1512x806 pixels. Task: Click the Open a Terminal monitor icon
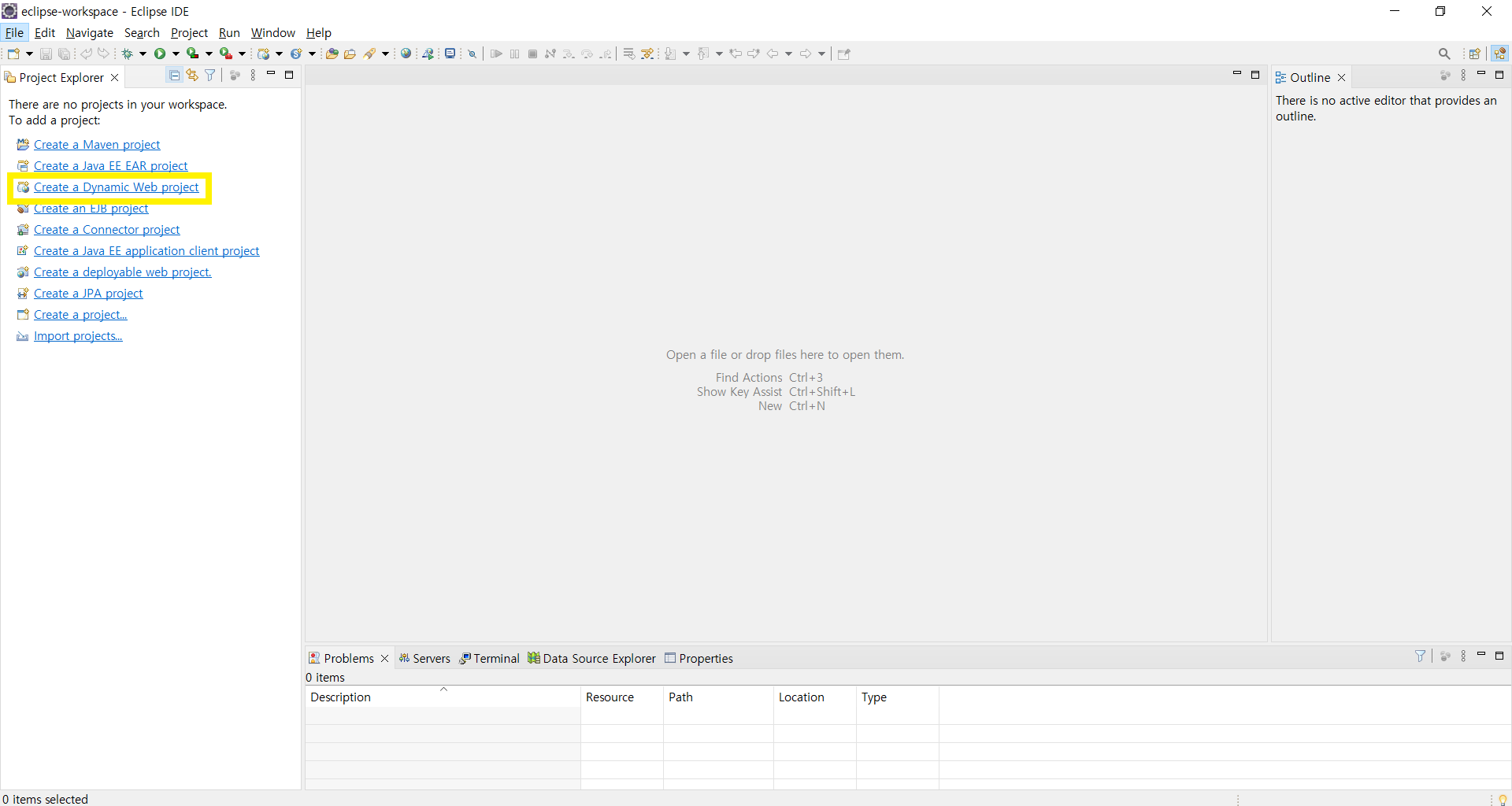pyautogui.click(x=450, y=54)
